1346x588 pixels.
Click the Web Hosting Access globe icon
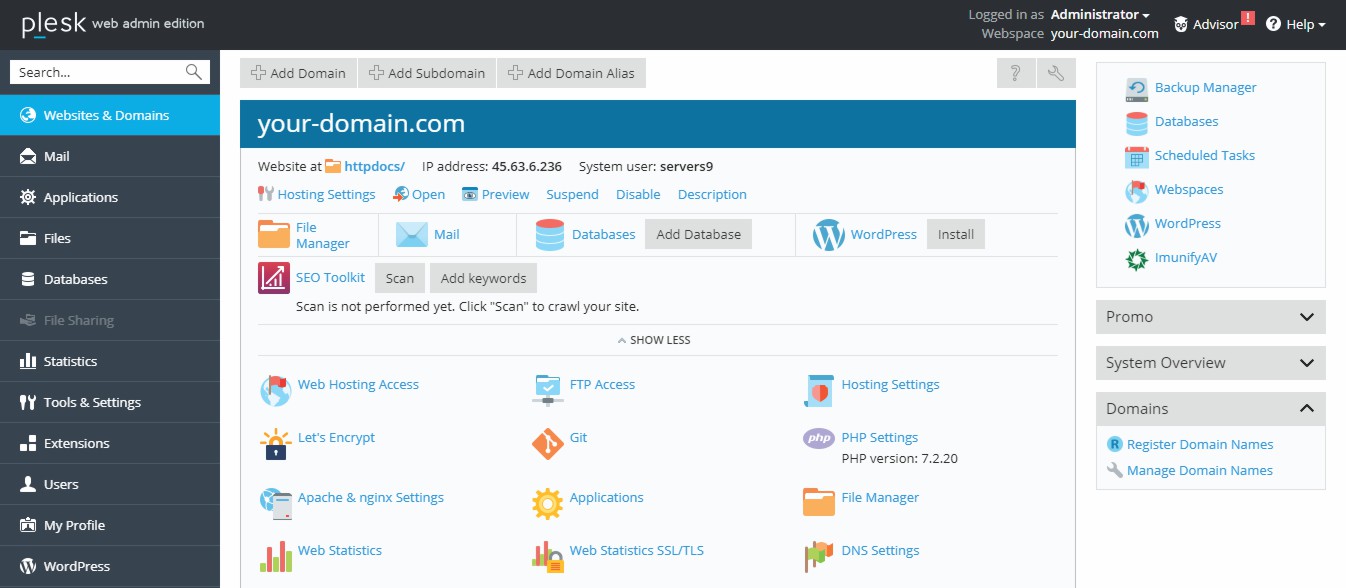click(x=275, y=391)
